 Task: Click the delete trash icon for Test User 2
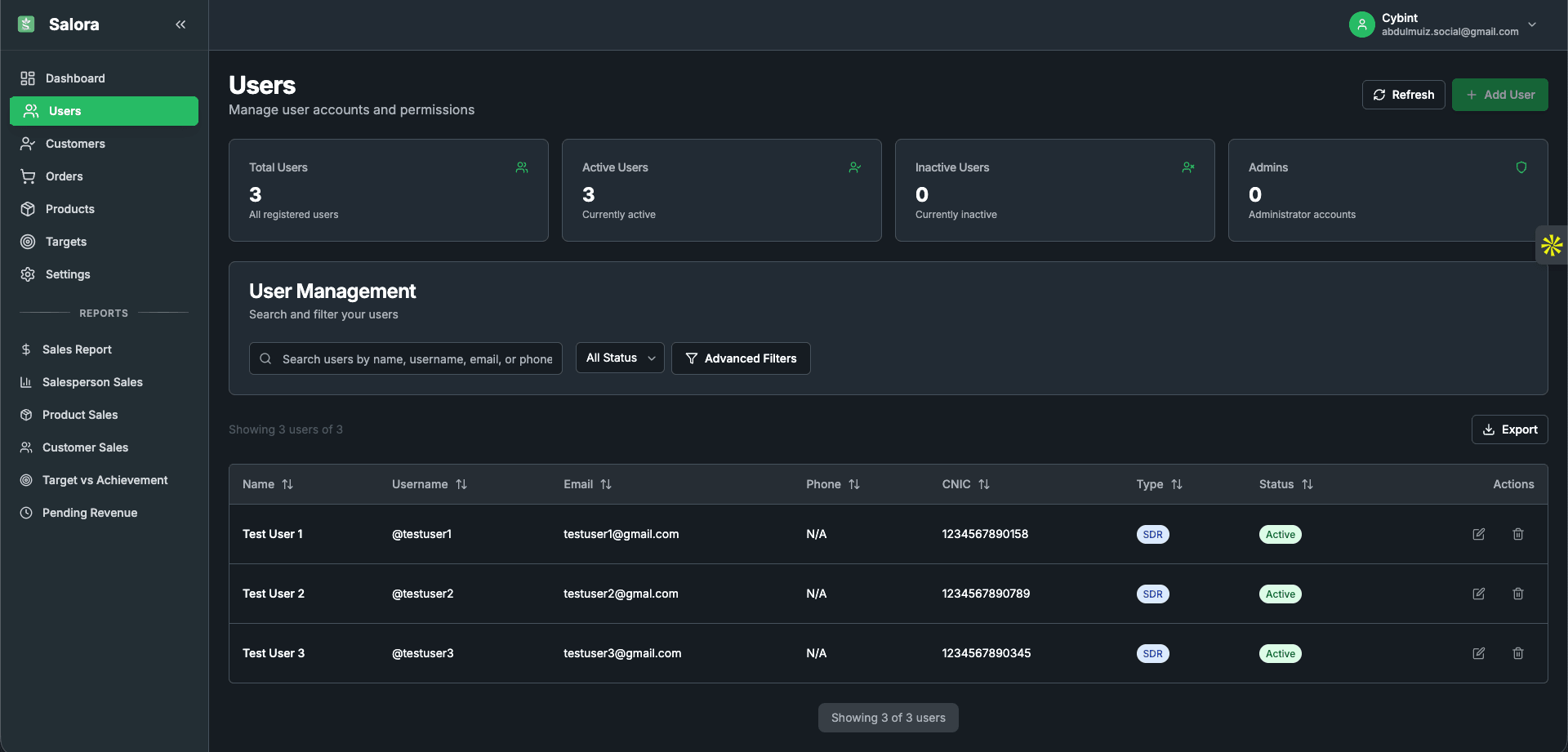1517,594
